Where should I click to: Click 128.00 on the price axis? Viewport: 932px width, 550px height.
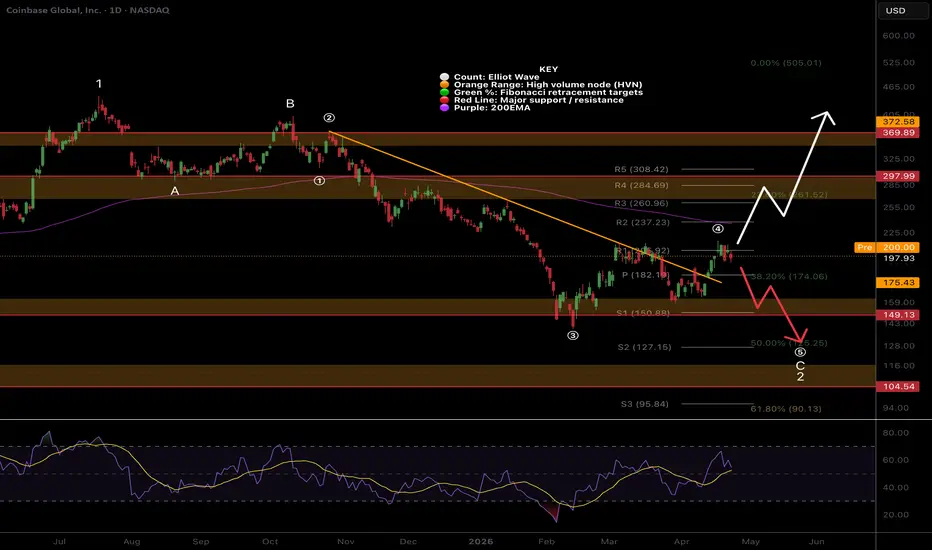tap(899, 346)
